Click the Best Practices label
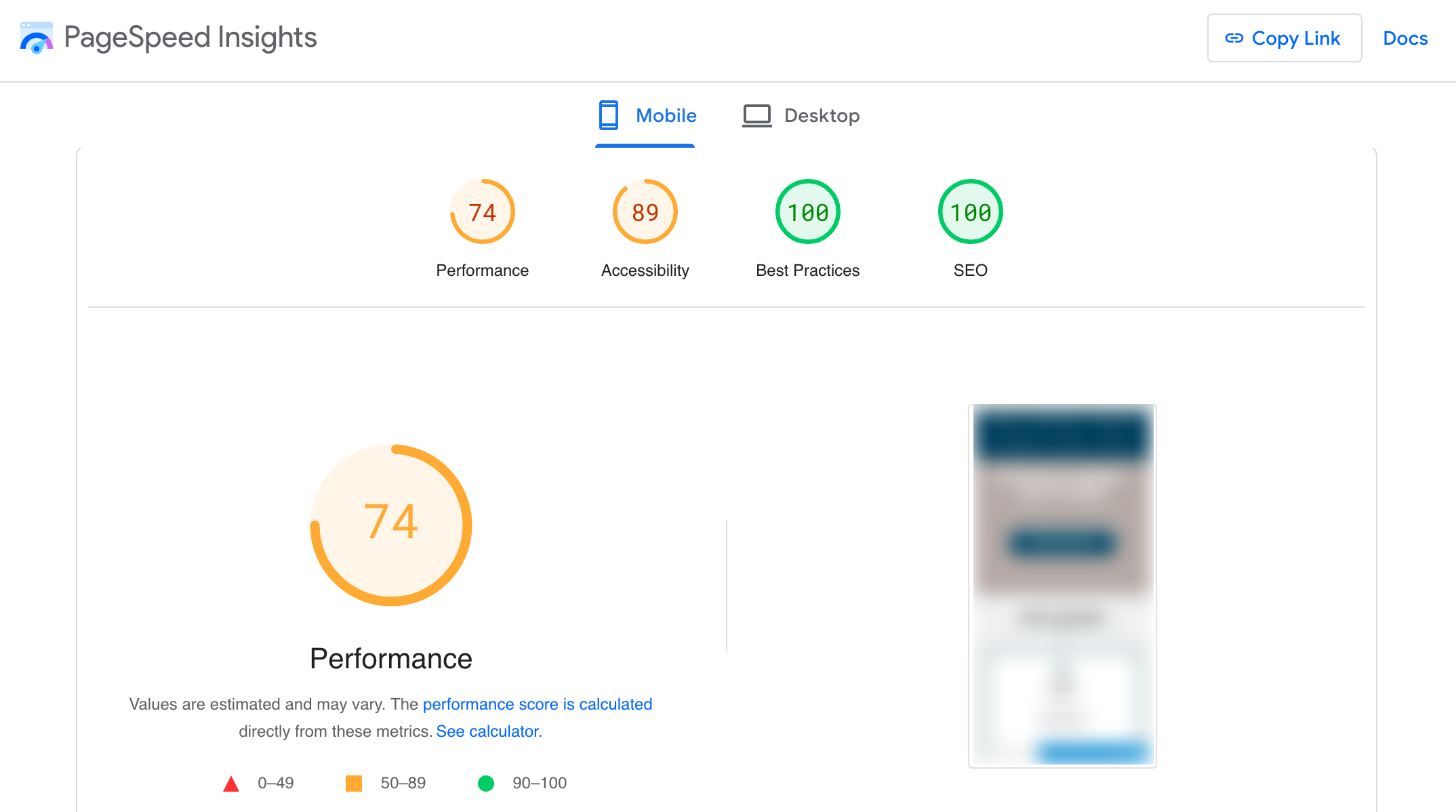 click(x=808, y=270)
